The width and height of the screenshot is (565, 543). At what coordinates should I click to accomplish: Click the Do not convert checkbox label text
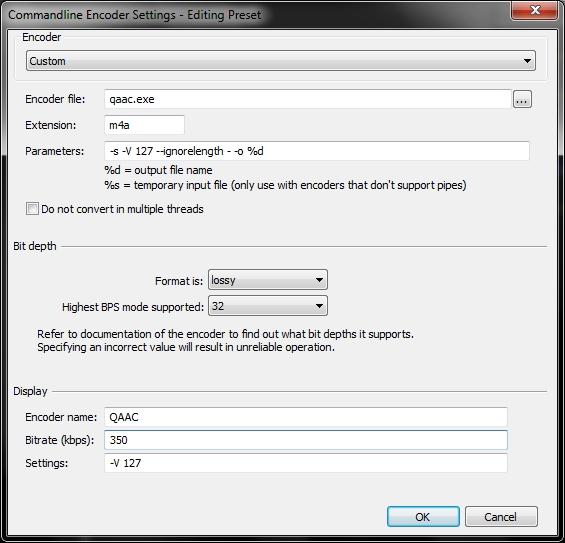point(122,209)
